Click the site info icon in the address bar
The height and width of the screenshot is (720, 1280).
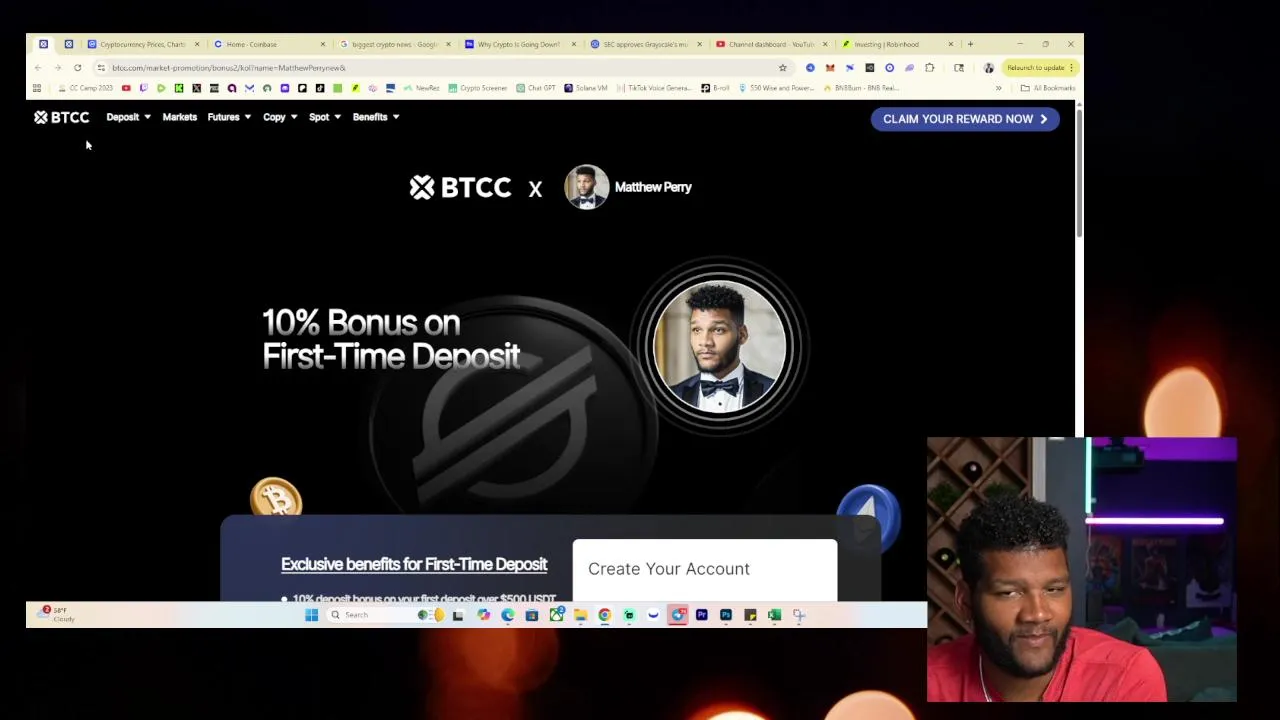point(101,68)
